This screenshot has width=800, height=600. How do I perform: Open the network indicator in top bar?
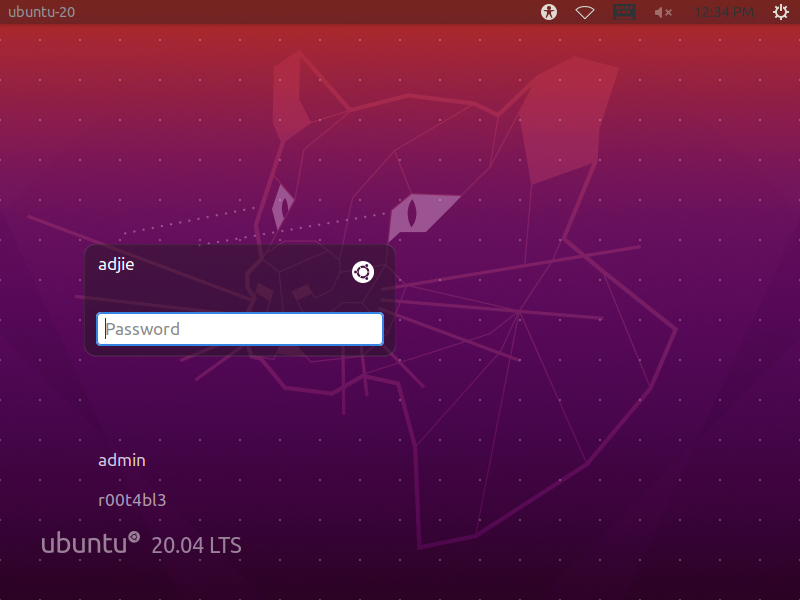point(585,12)
